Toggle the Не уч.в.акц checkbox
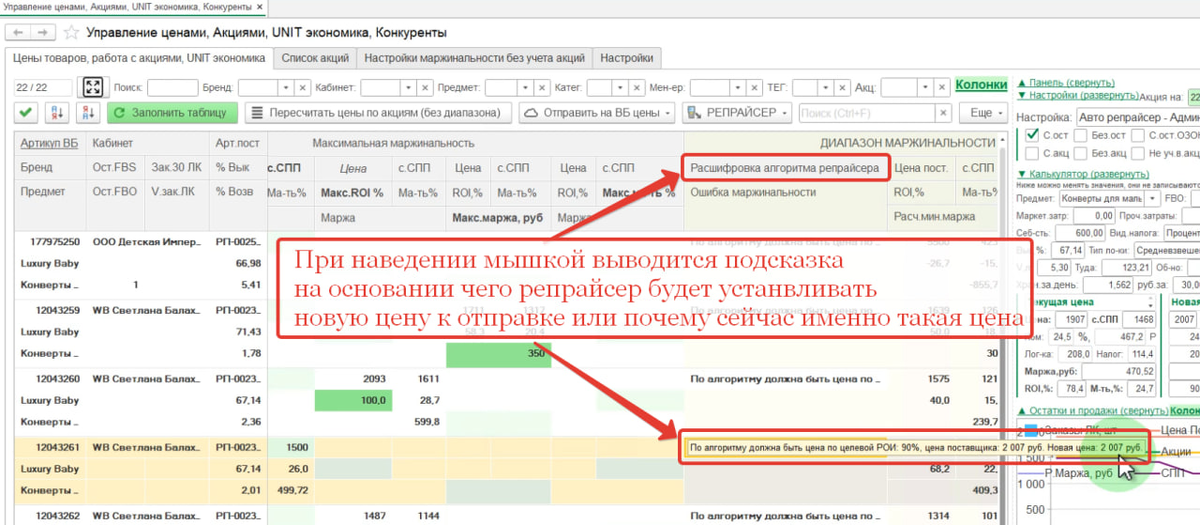Screen dimensions: 1200x525 (x=1138, y=153)
